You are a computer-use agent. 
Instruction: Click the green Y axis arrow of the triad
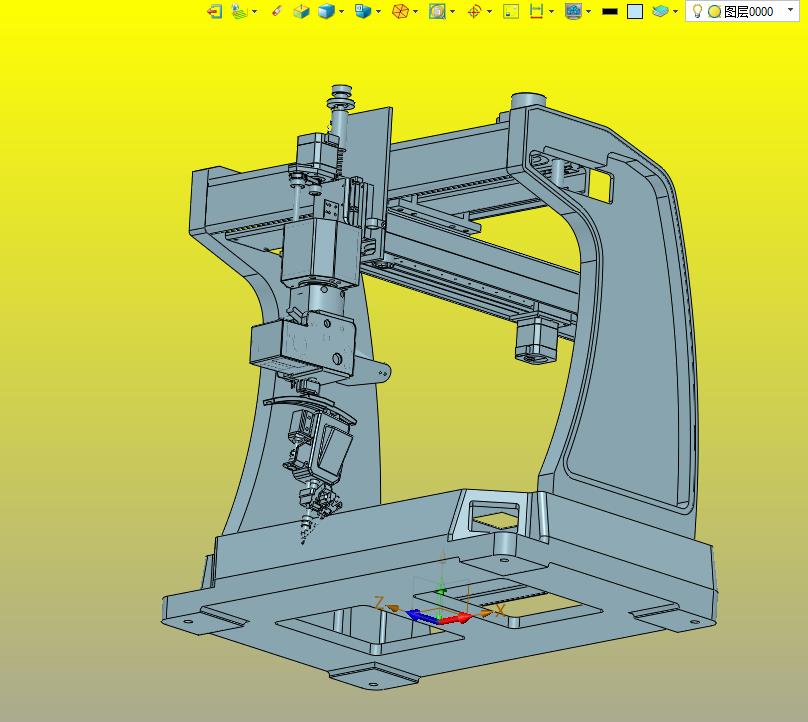441,592
